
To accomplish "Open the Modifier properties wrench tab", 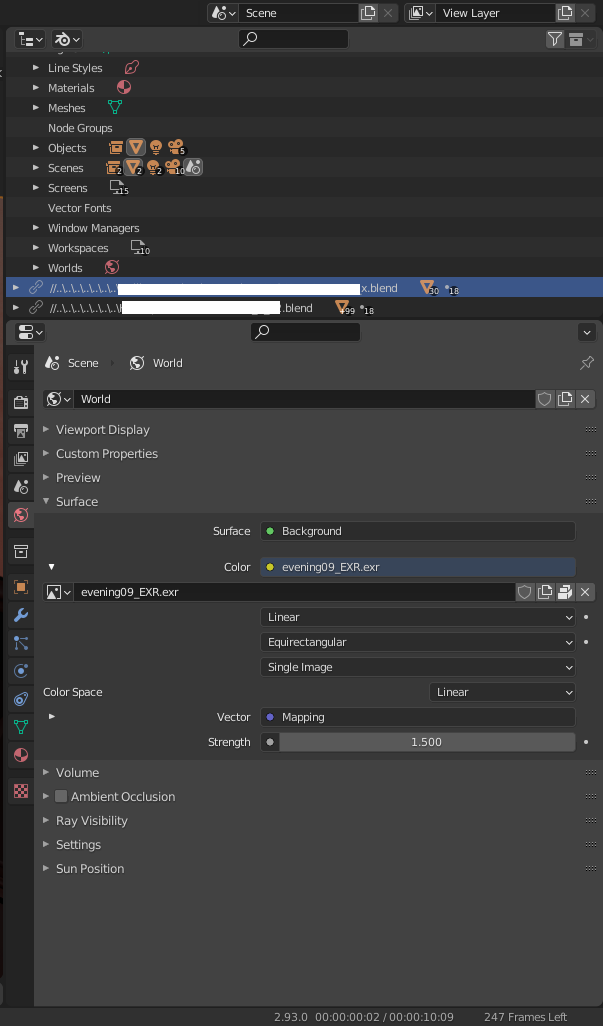I will [x=21, y=615].
